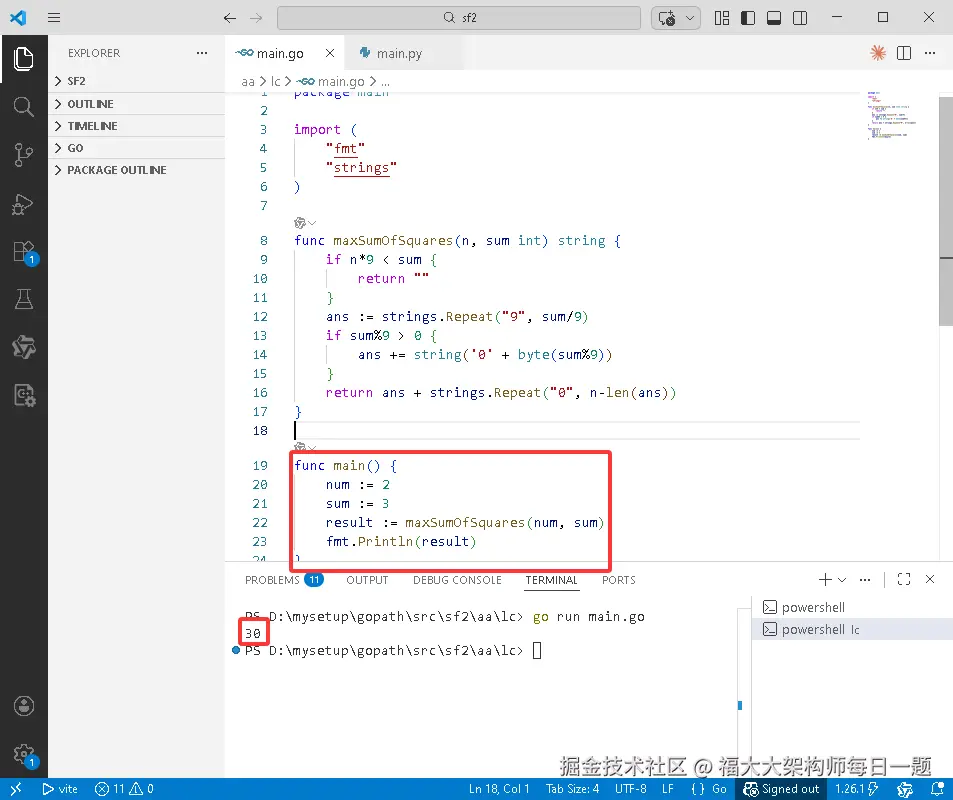The image size is (953, 800).
Task: Create a new terminal with plus icon
Action: [x=825, y=579]
